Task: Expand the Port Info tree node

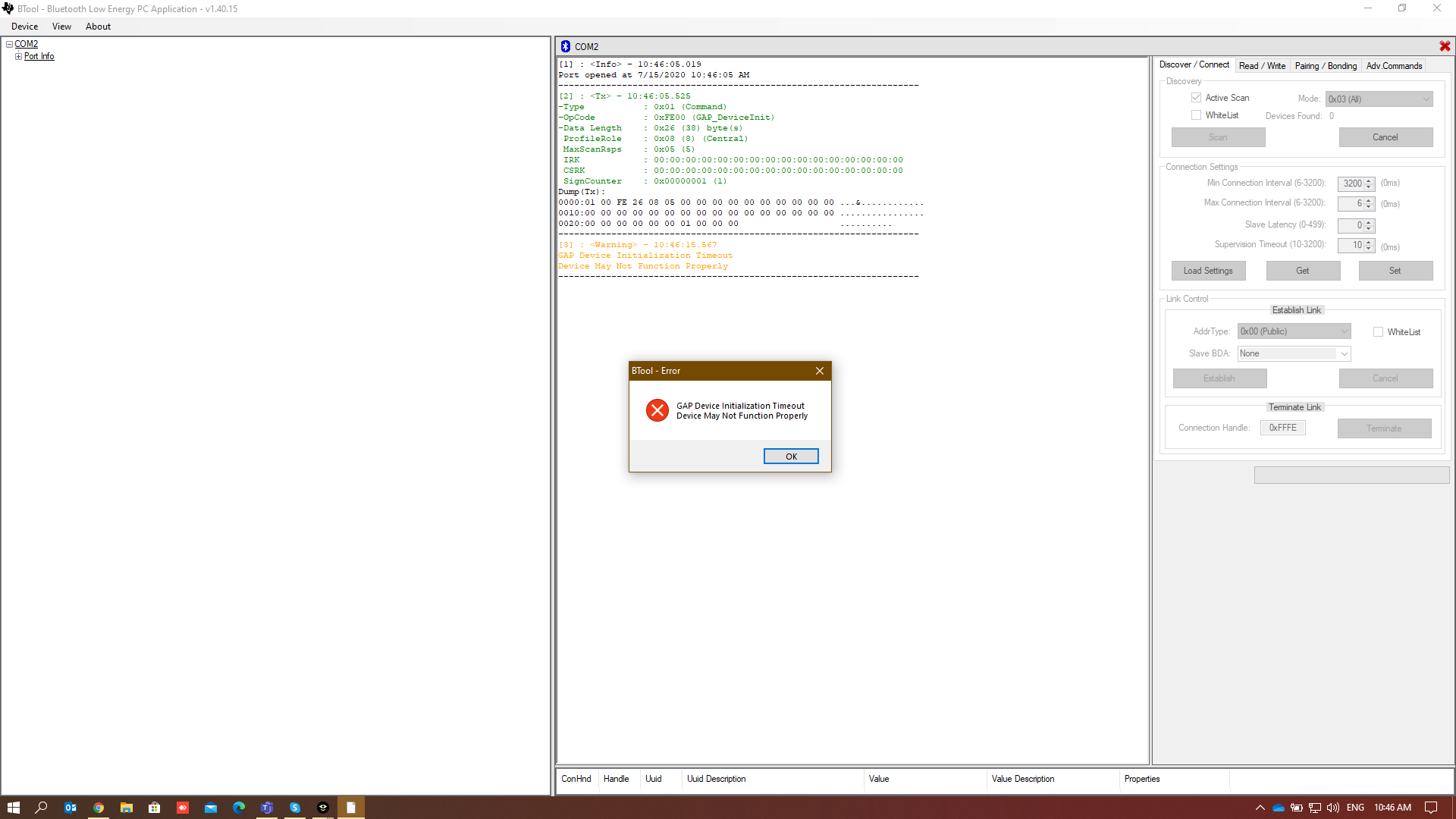Action: coord(19,56)
